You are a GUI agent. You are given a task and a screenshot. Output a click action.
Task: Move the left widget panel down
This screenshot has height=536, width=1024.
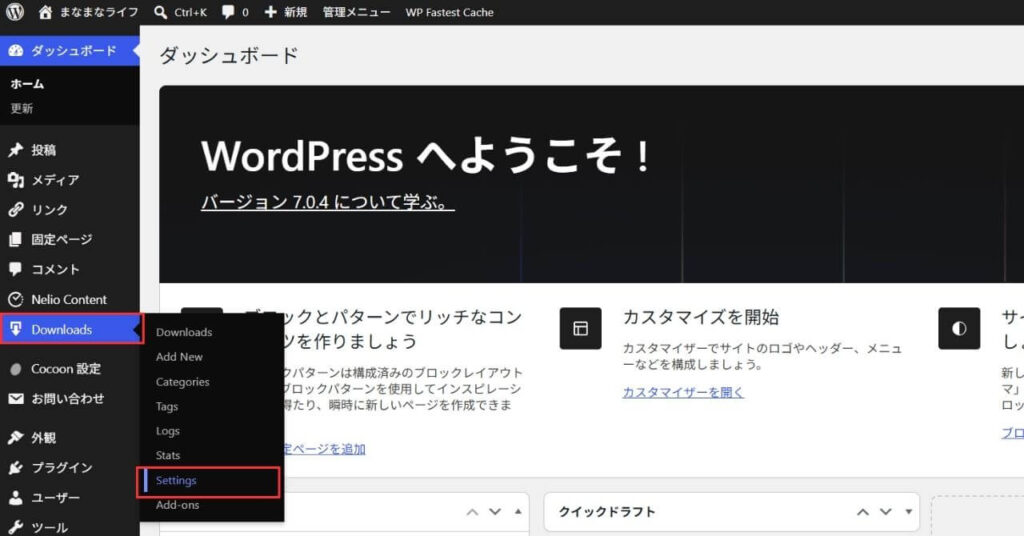coord(495,512)
